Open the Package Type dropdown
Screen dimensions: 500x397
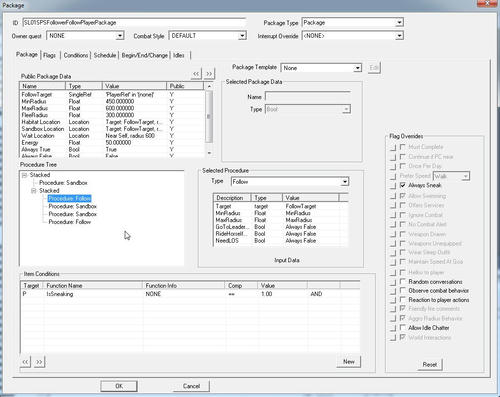399,23
